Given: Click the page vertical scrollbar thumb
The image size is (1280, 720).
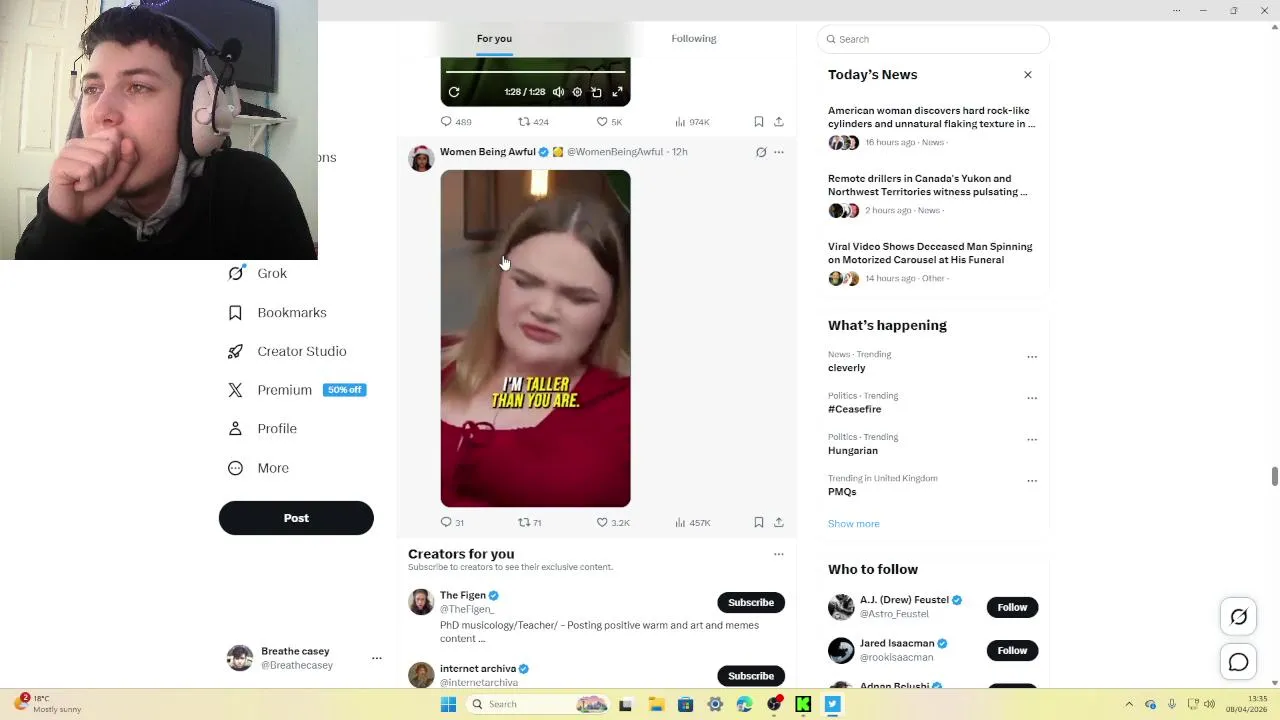Looking at the screenshot, I should (1274, 476).
